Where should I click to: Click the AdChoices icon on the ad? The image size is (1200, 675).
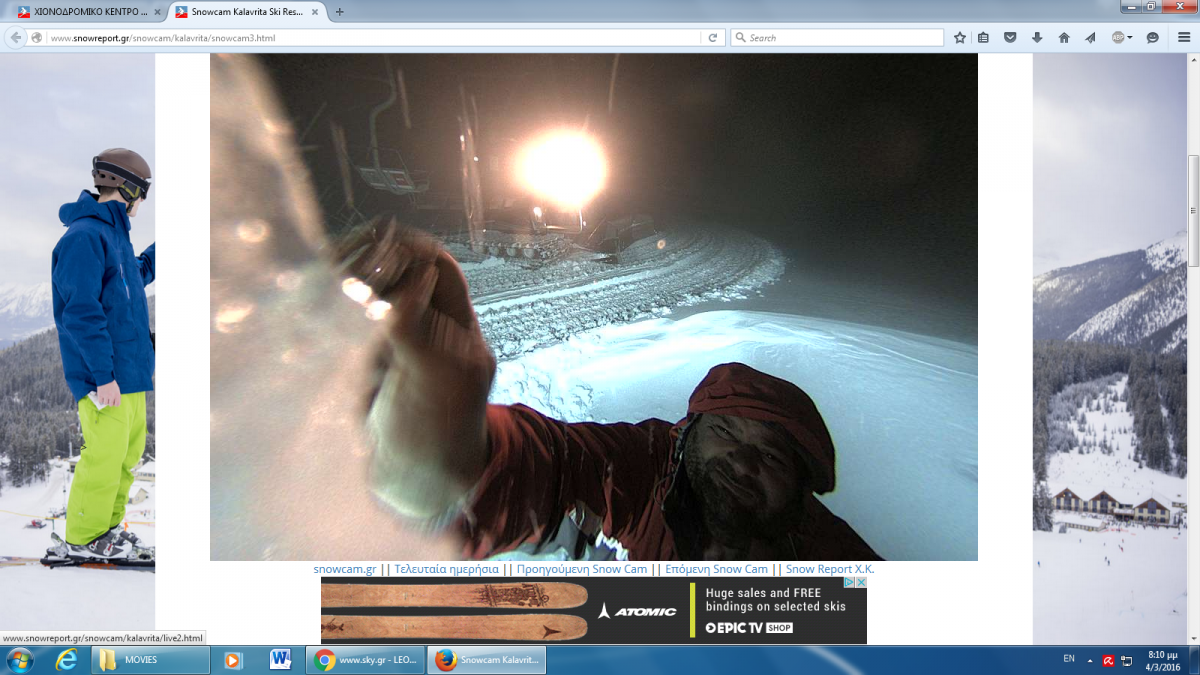click(x=849, y=582)
